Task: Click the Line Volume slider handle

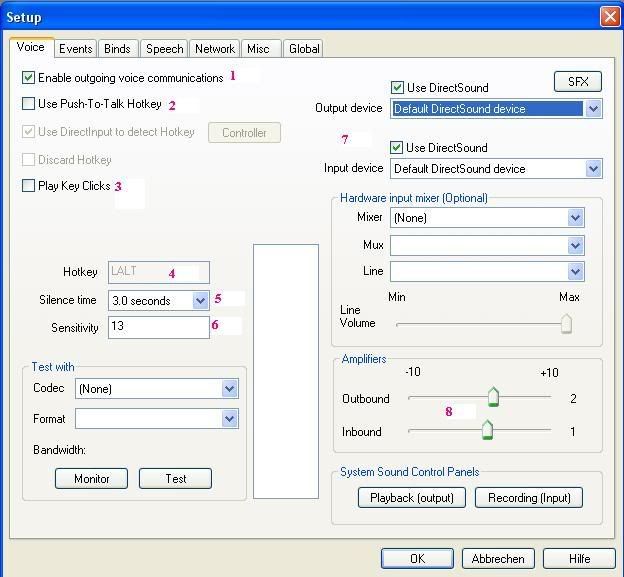Action: [566, 324]
